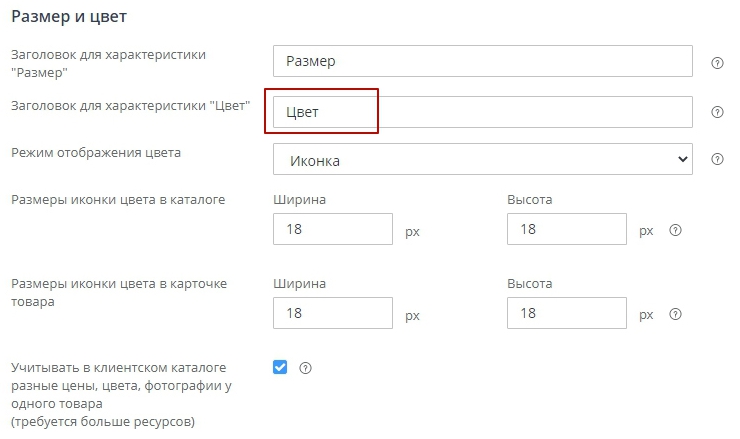Show help for catalog color icon sizes
This screenshot has width=740, height=439.
pyautogui.click(x=676, y=230)
